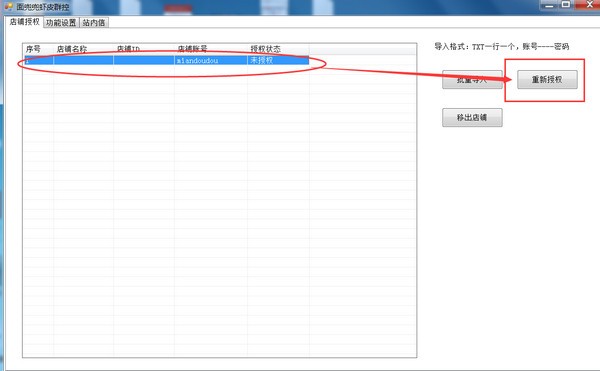Image resolution: width=600 pixels, height=371 pixels.
Task: Click the blank header right of 授权状态
Action: click(362, 49)
